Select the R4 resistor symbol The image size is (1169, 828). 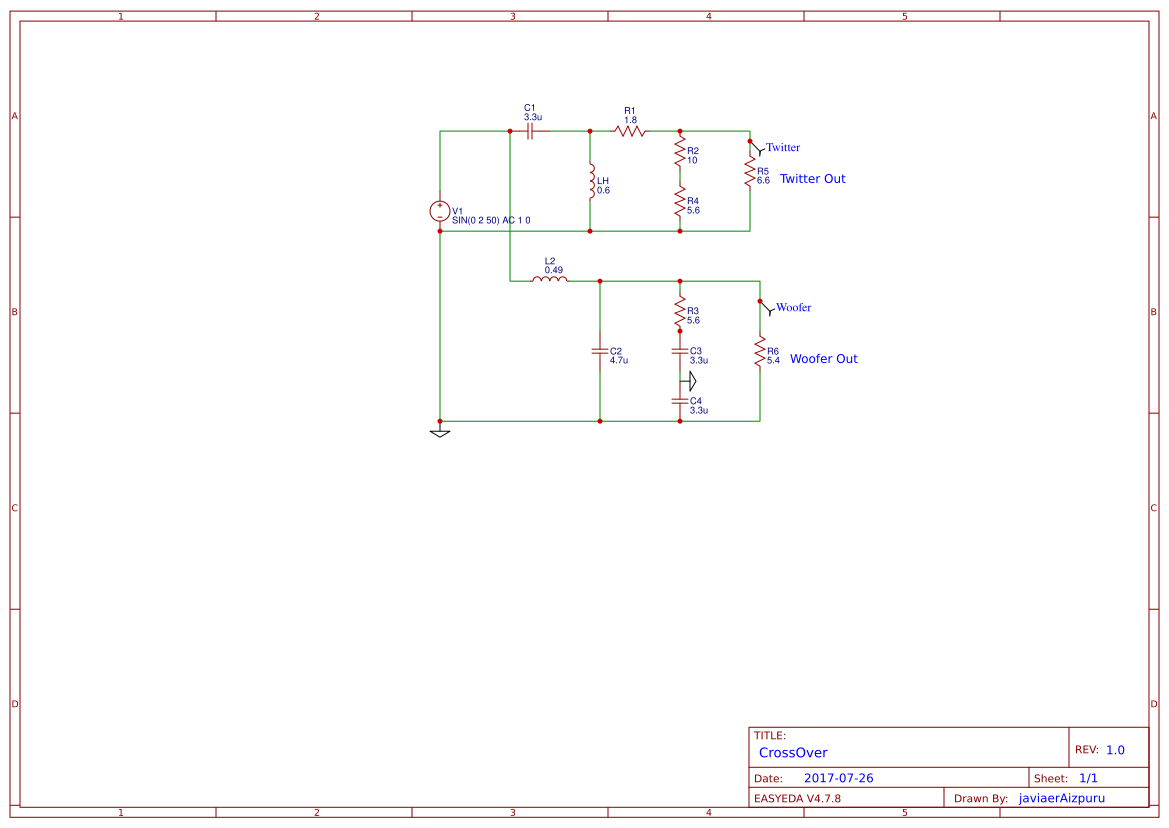[680, 201]
